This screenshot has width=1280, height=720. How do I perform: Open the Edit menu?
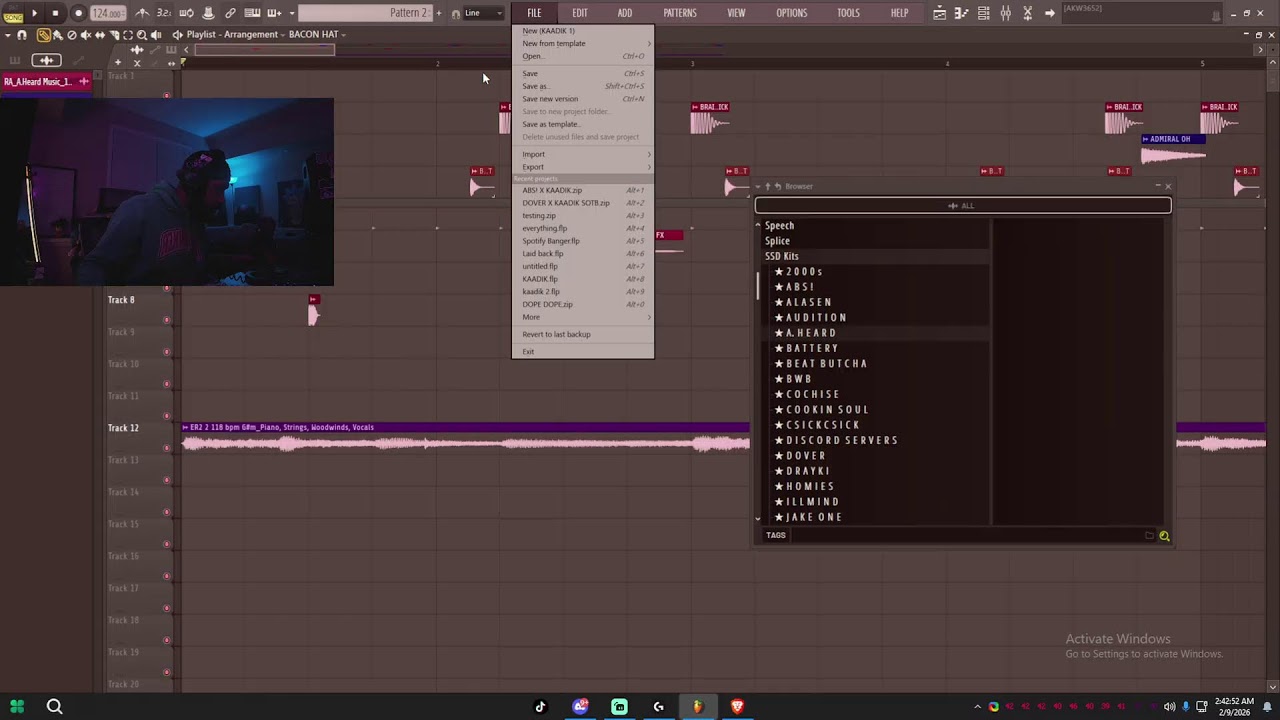[580, 13]
